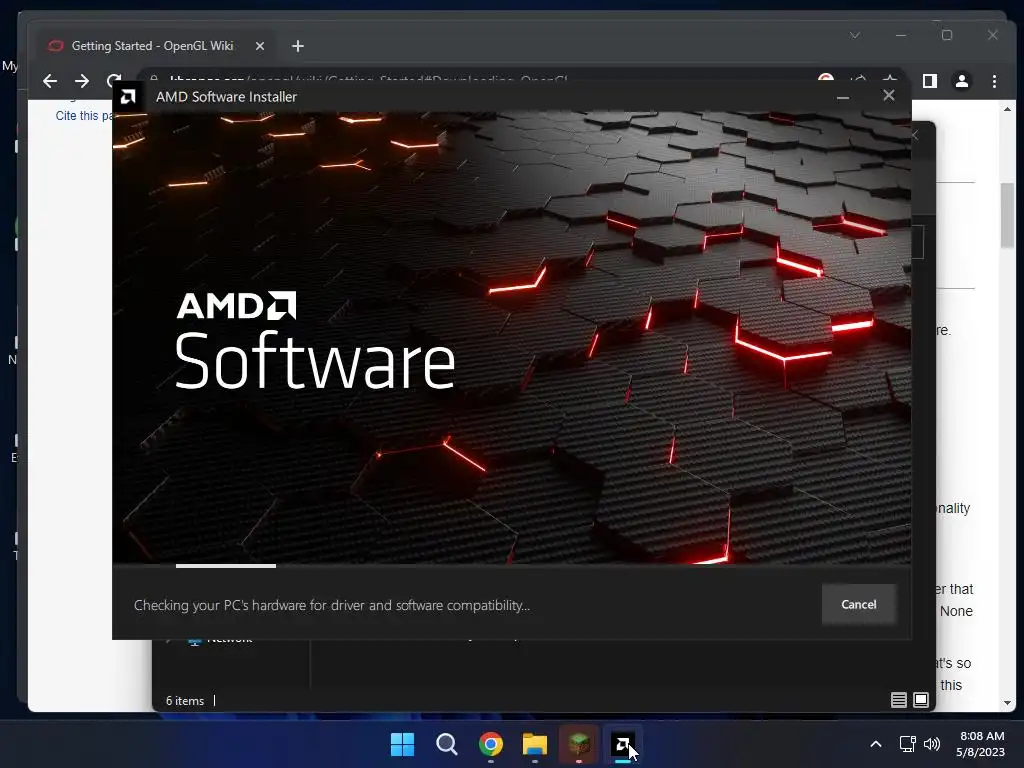Close the AMD Software Installer window
Viewport: 1024px width, 768px height.
(x=889, y=95)
